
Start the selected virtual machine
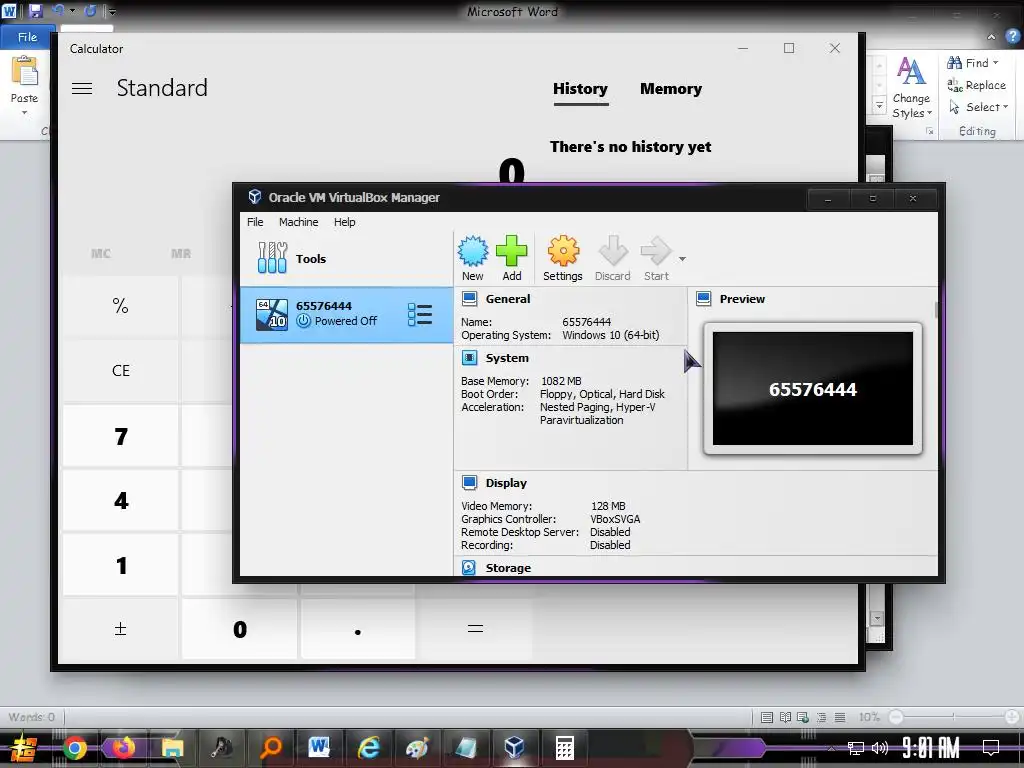tap(656, 251)
